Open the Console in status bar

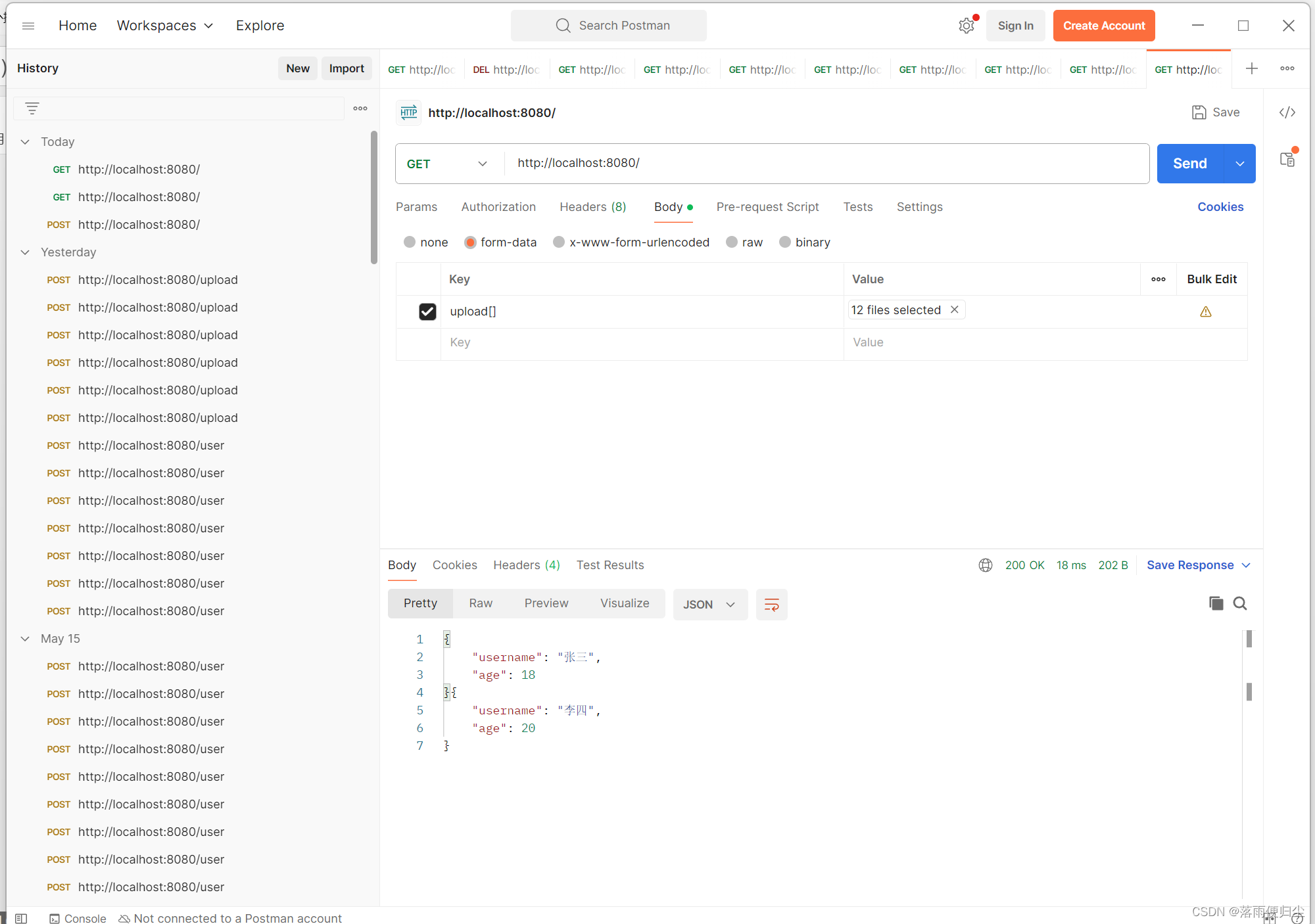pos(78,918)
